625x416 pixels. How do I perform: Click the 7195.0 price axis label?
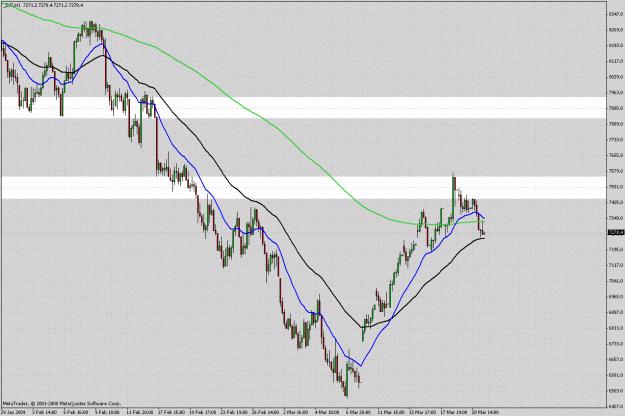click(x=616, y=249)
